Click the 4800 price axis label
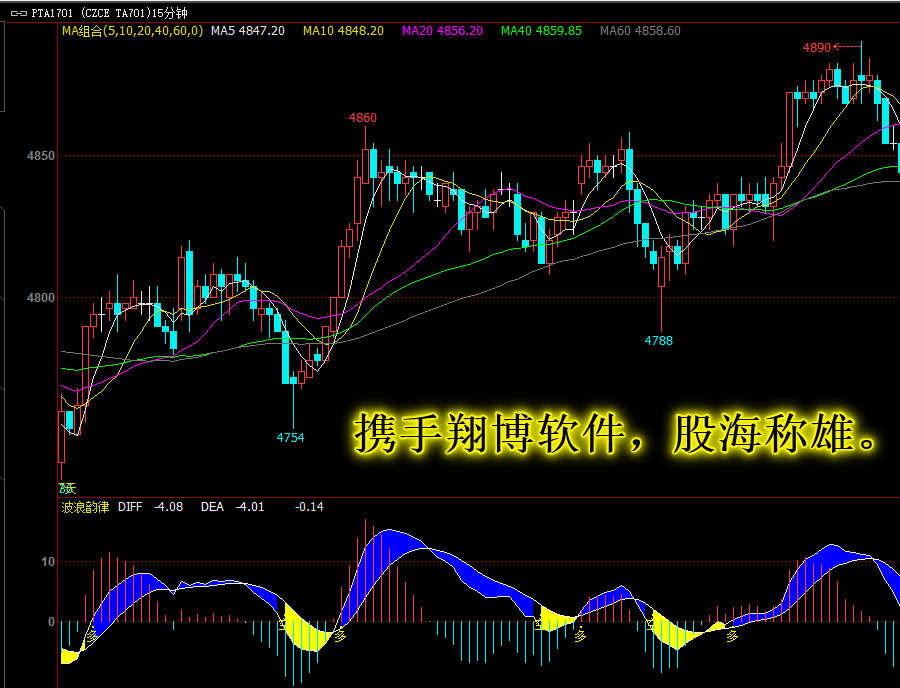Screen dimensions: 900x688 41,298
